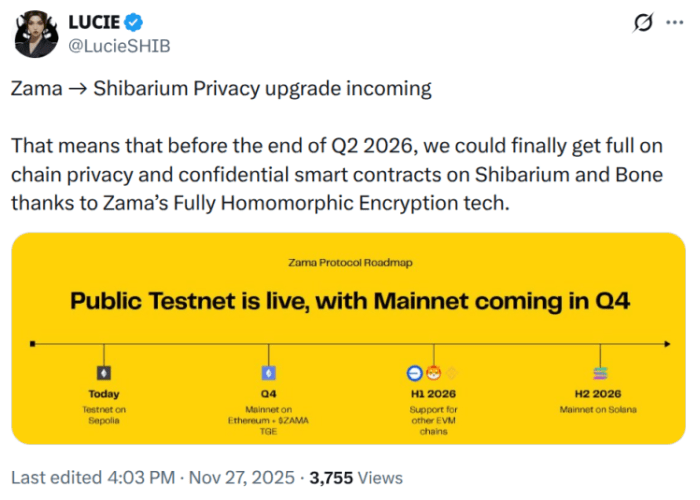The height and width of the screenshot is (500, 700).
Task: Click the faded BNB icon above H1 2026
Action: pyautogui.click(x=451, y=373)
